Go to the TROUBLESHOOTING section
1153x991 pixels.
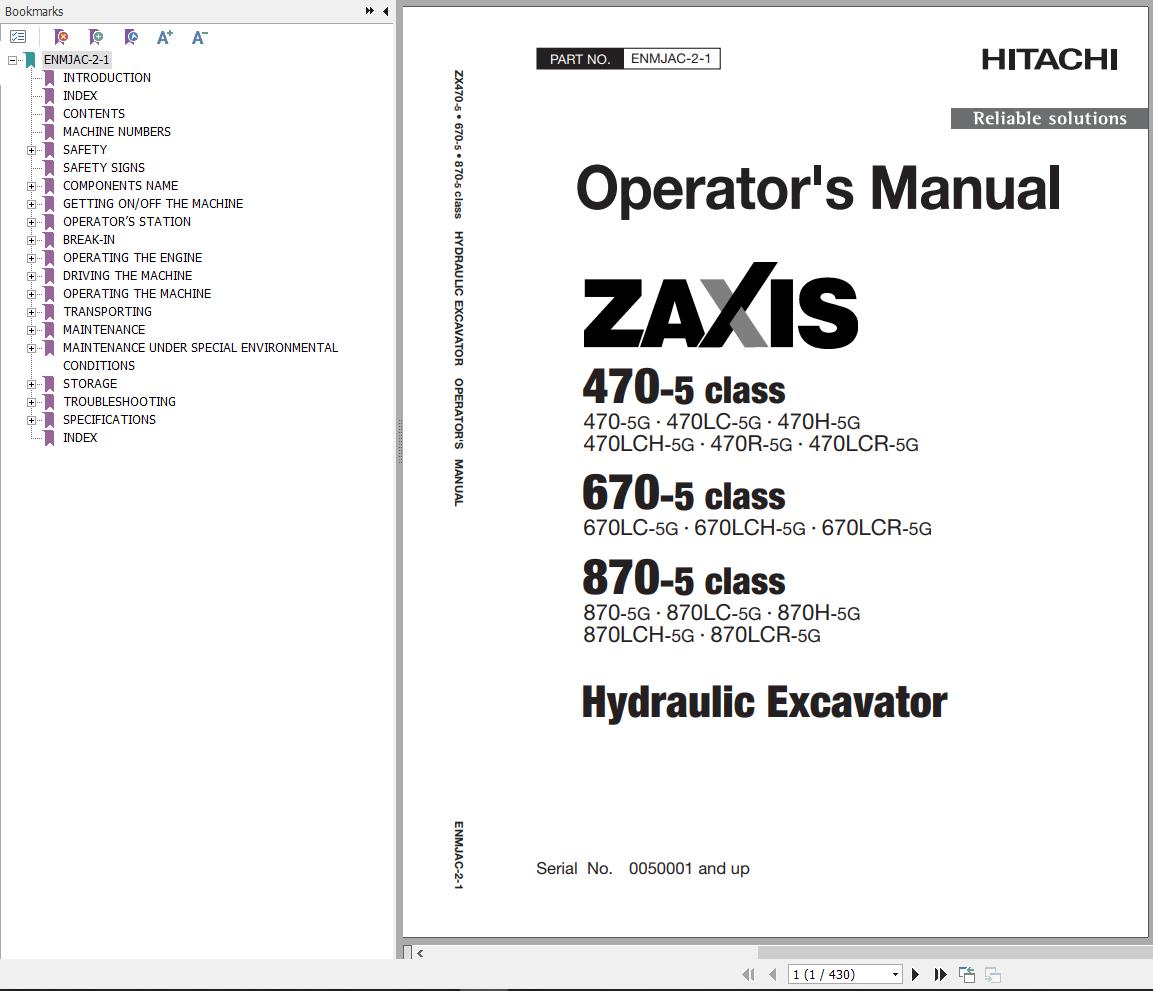click(119, 402)
